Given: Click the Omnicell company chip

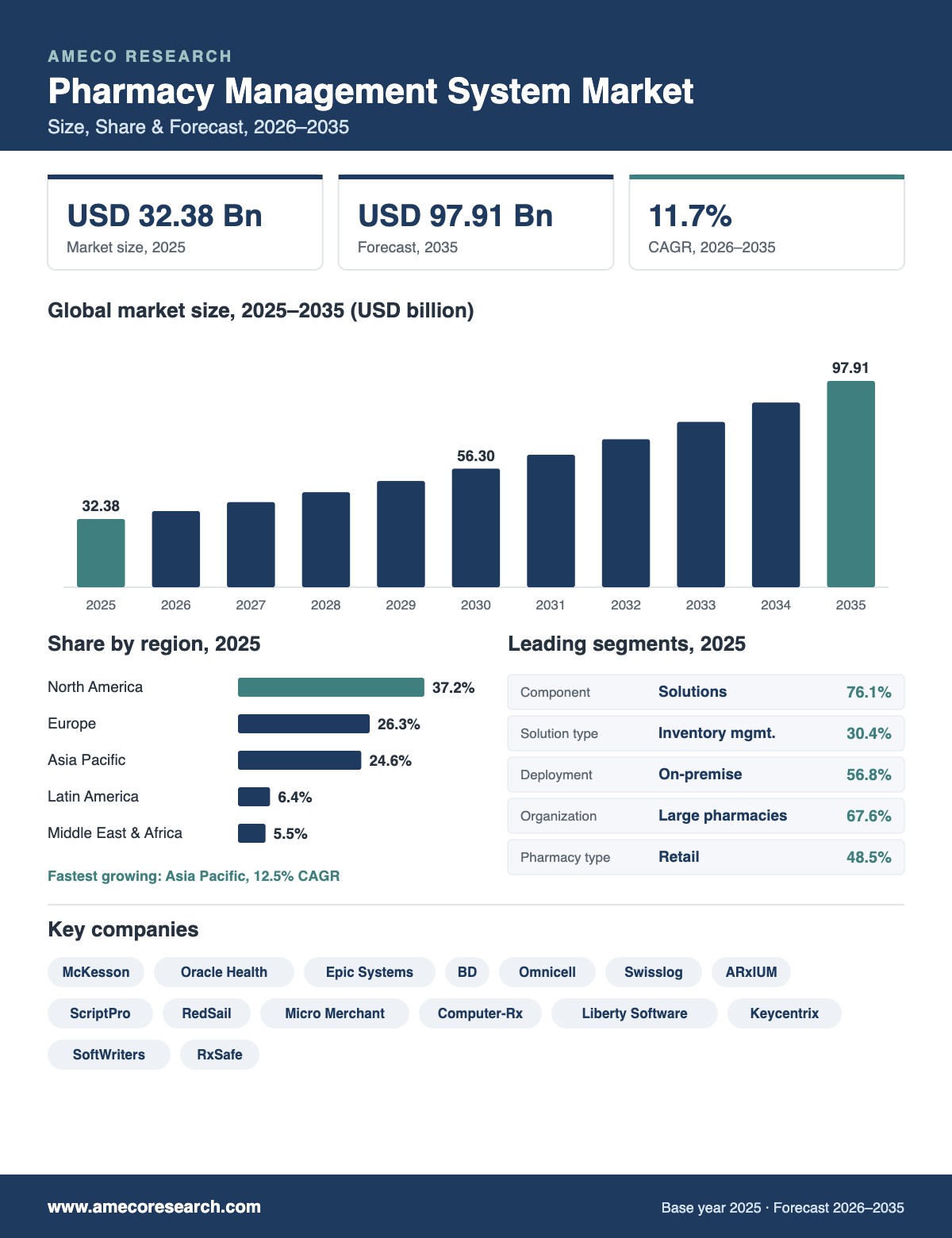Looking at the screenshot, I should tap(547, 972).
